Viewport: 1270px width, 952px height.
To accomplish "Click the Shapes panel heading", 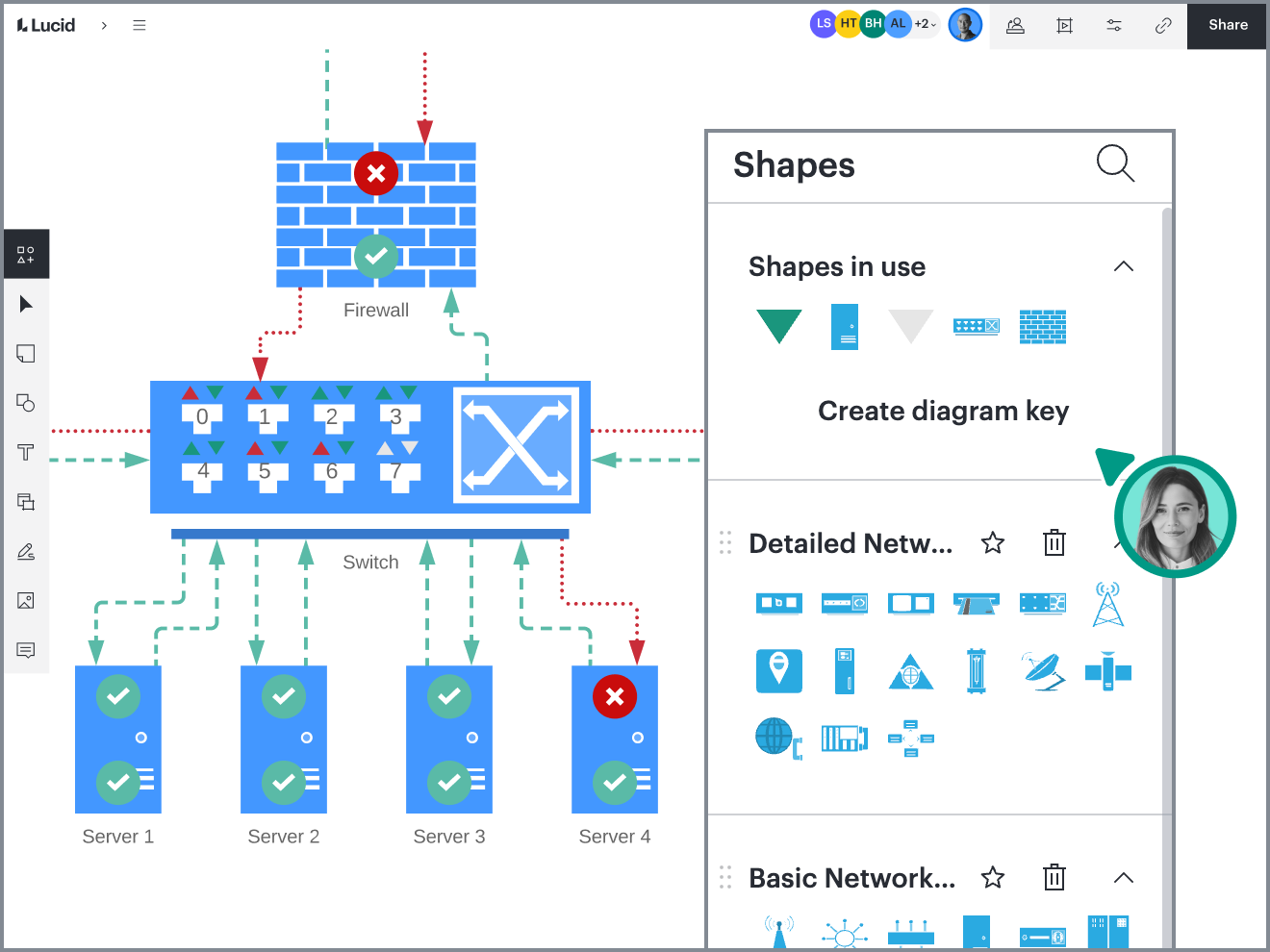I will [x=794, y=164].
